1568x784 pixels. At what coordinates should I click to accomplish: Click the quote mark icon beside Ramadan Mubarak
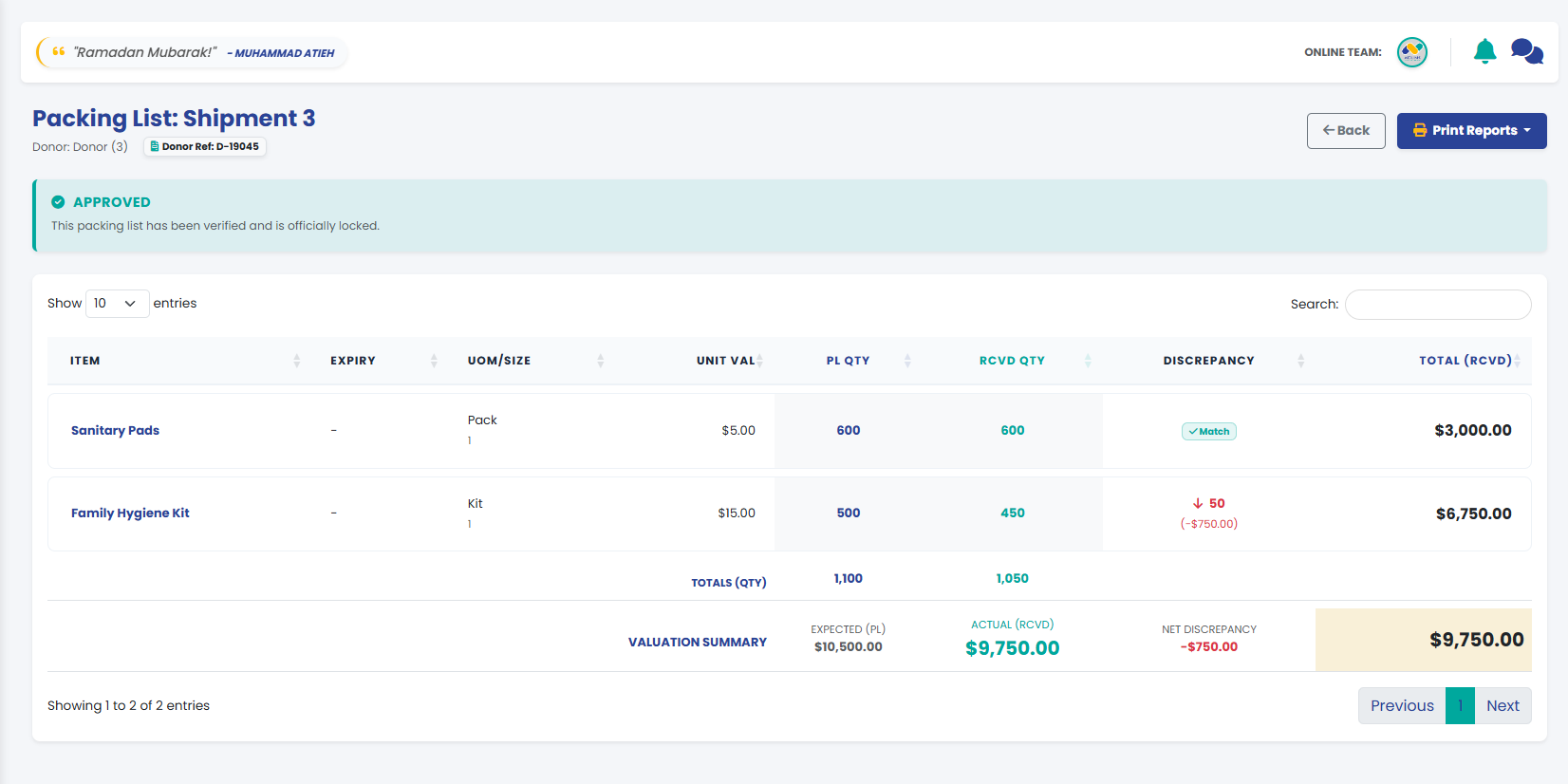pyautogui.click(x=59, y=52)
